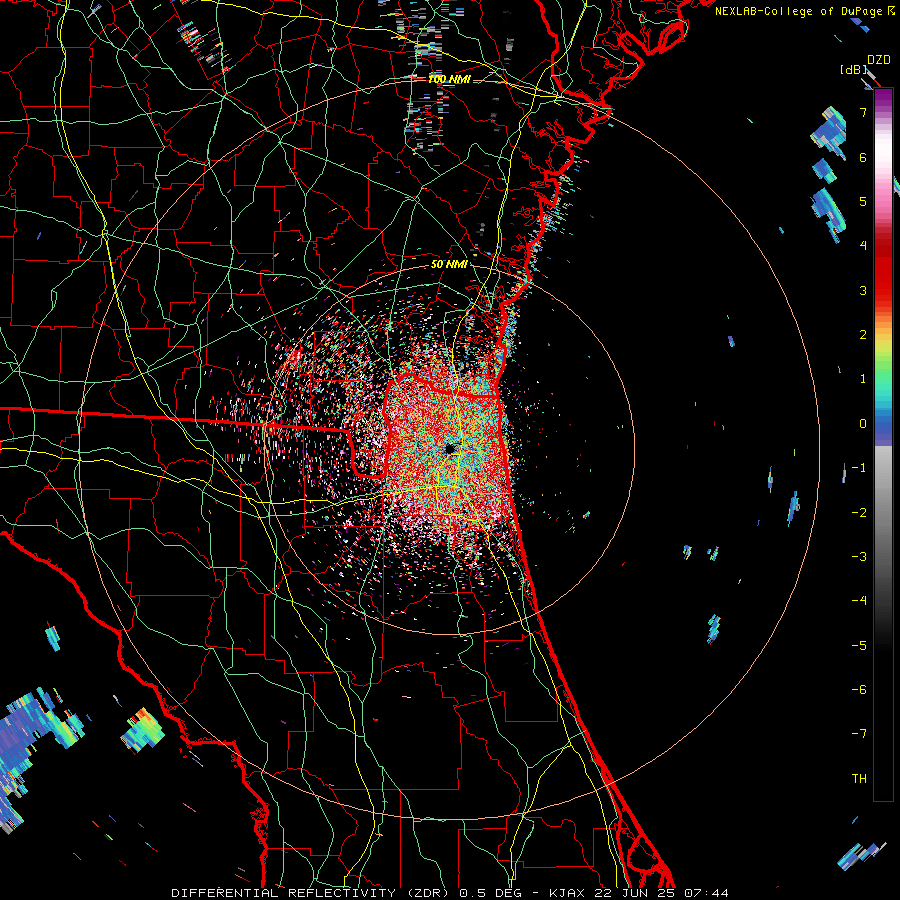Click the '100 NMI' range ring label

[x=449, y=79]
